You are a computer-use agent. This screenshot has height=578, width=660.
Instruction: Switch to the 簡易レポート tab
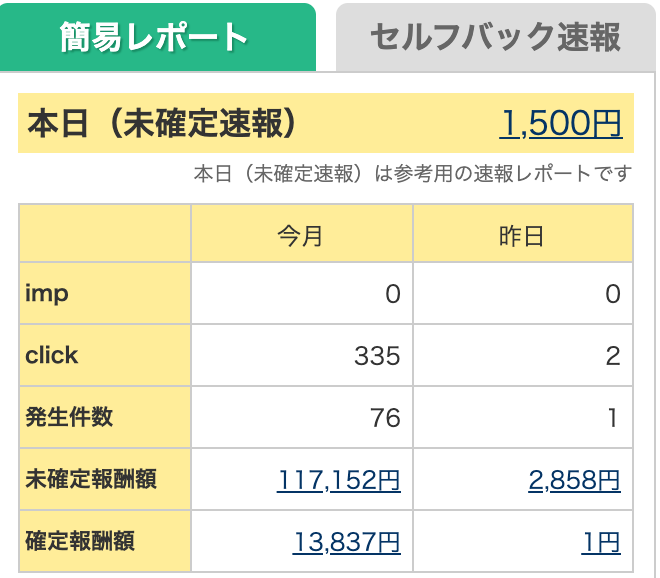157,37
